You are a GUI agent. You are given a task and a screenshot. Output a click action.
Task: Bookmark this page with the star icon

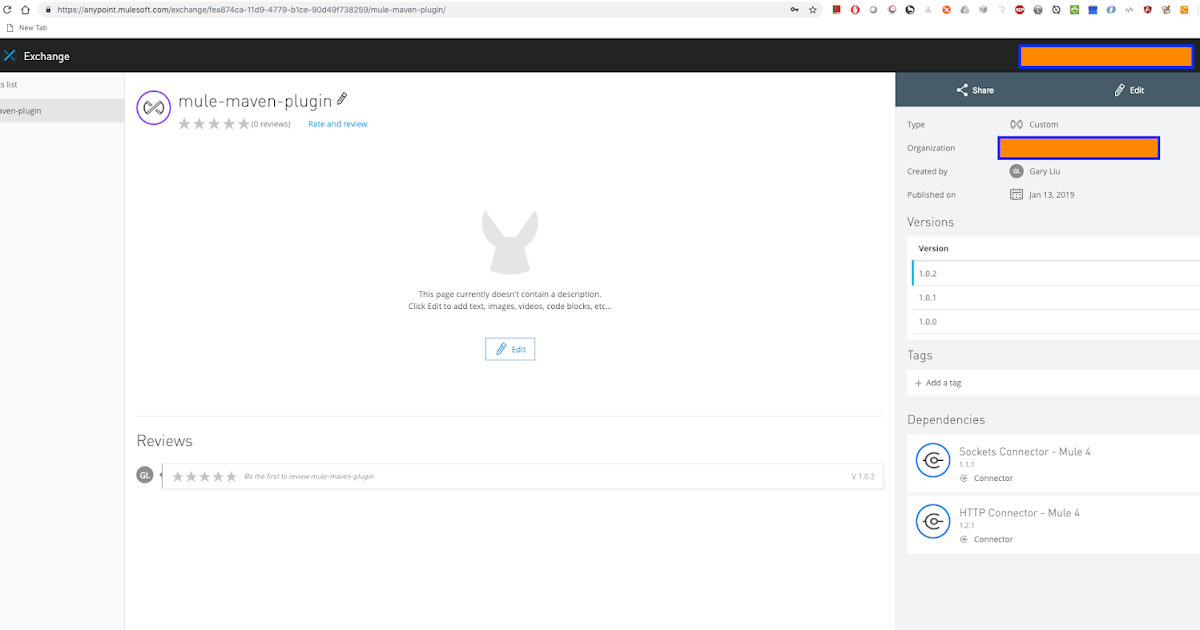click(x=813, y=9)
